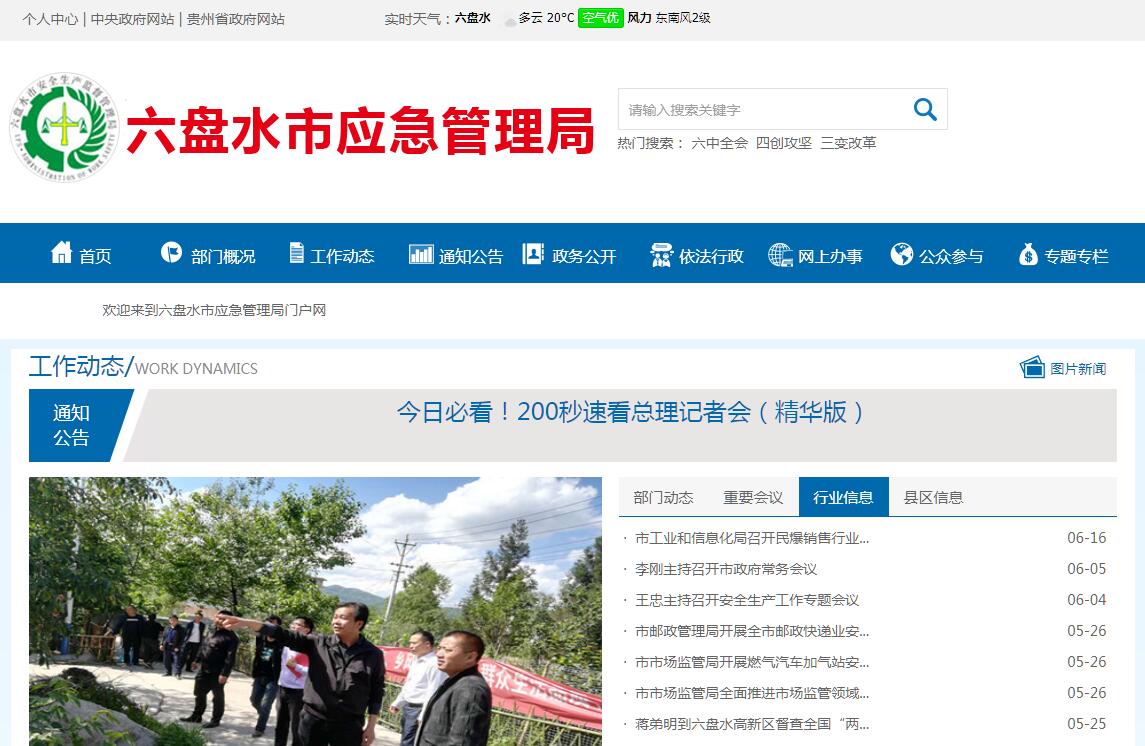The height and width of the screenshot is (746, 1145).
Task: Click the blue 通知公告 label block
Action: tap(81, 426)
